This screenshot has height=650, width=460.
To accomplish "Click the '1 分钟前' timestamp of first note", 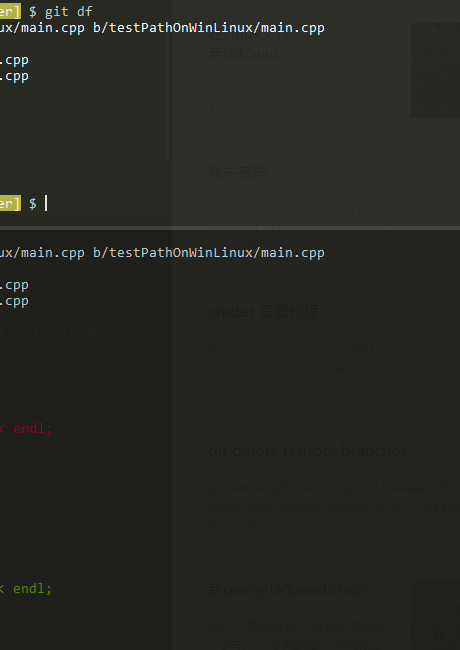I will [x=234, y=109].
